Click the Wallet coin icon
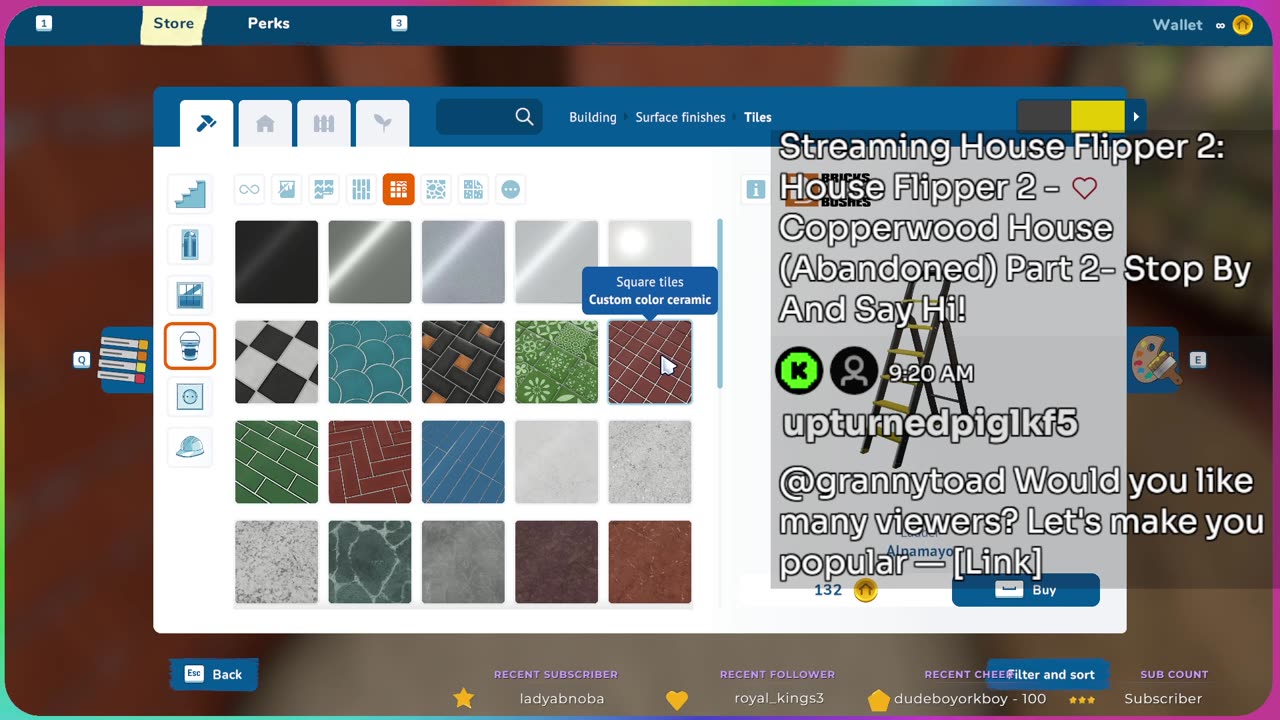Viewport: 1280px width, 720px height. pos(1242,25)
